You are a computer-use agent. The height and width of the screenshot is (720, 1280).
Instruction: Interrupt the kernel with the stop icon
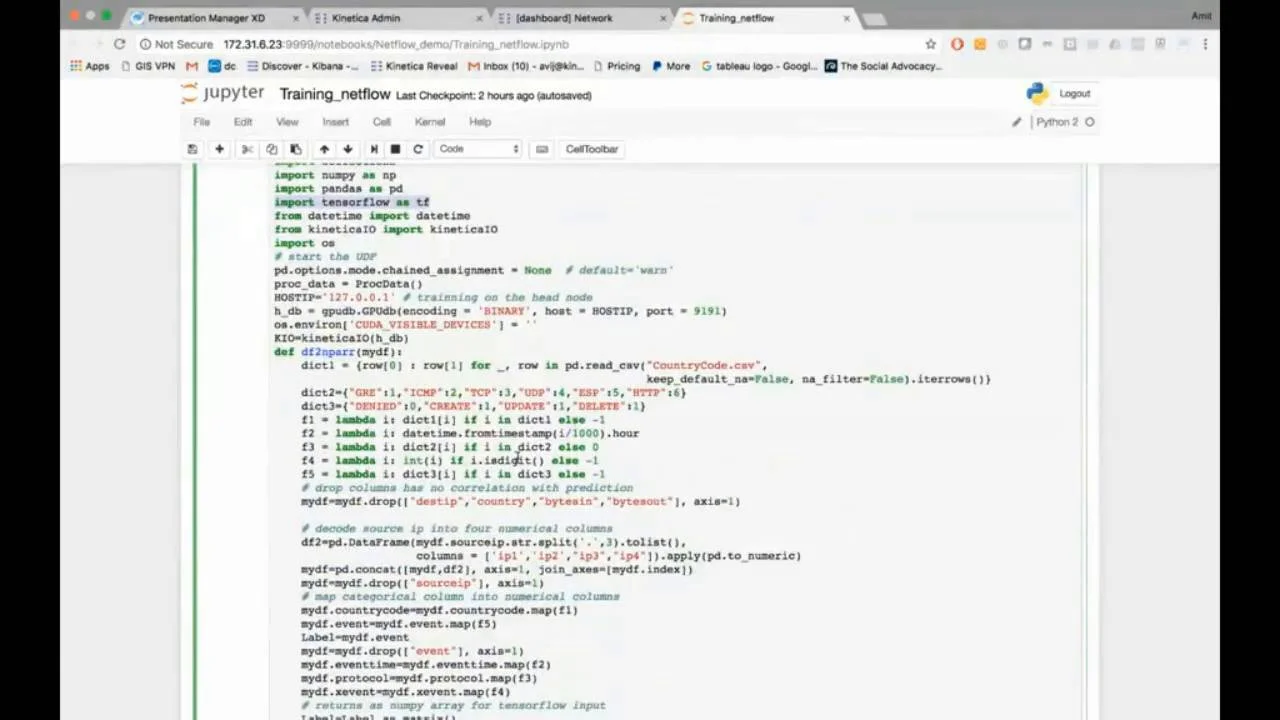(x=395, y=149)
